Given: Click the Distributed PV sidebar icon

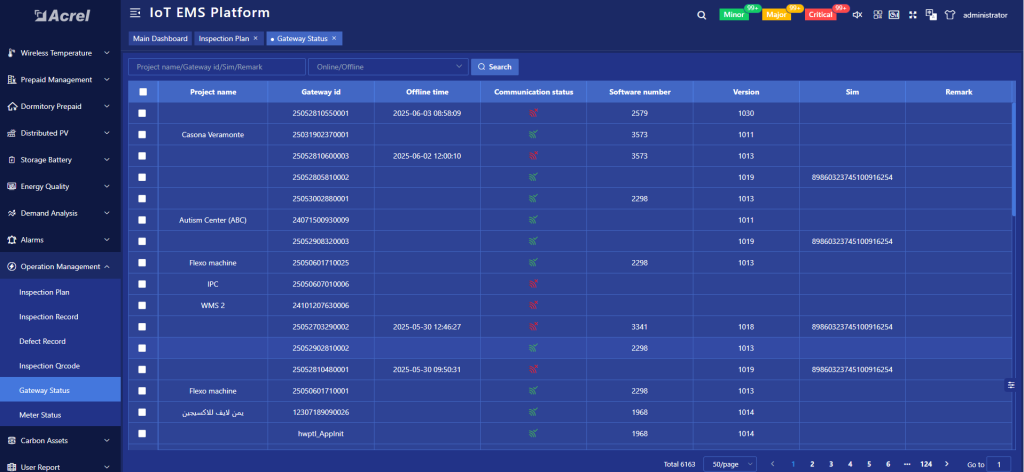Looking at the screenshot, I should 11,133.
